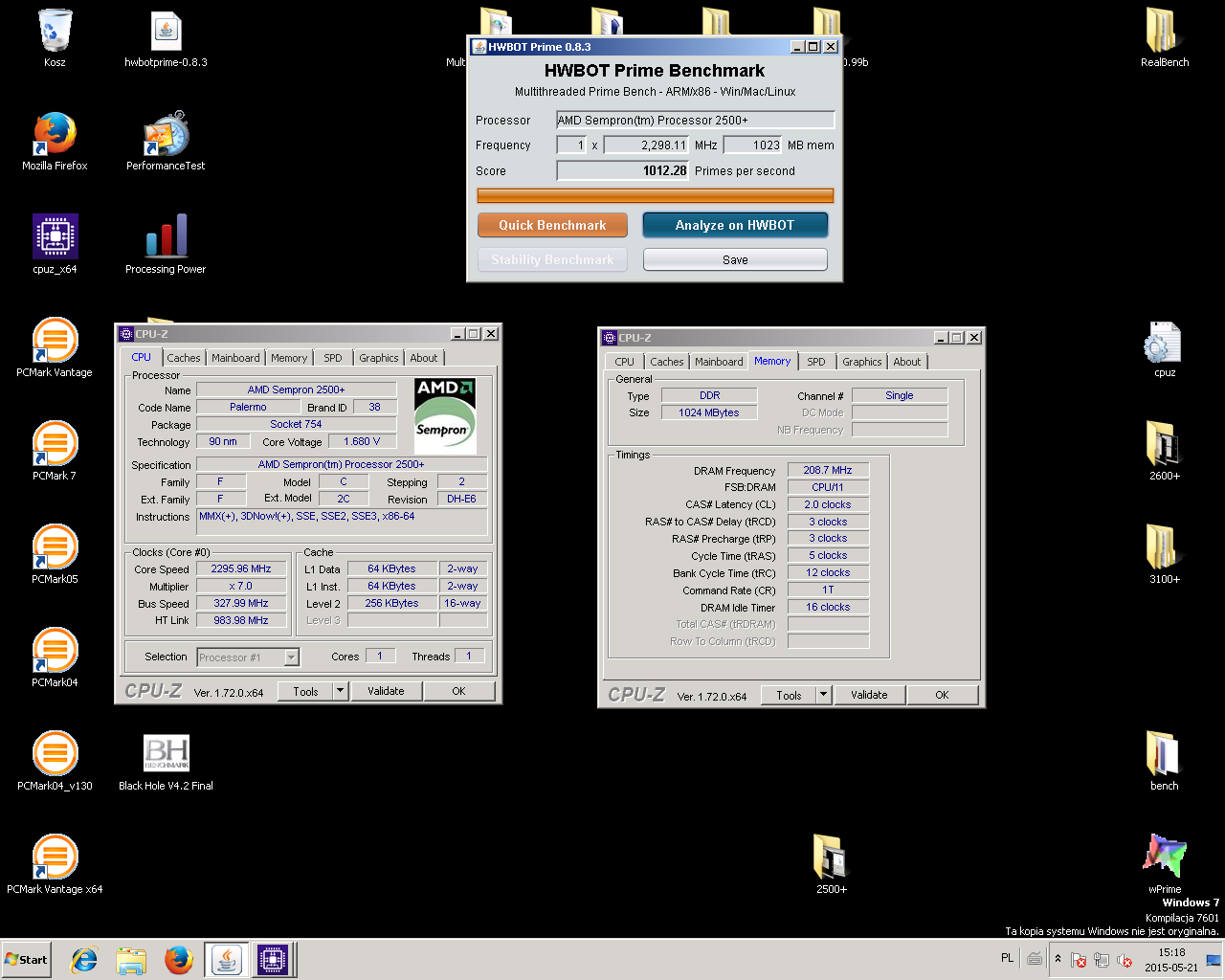This screenshot has width=1225, height=980.
Task: Open SPD tab in right CPU-Z window
Action: (x=815, y=362)
